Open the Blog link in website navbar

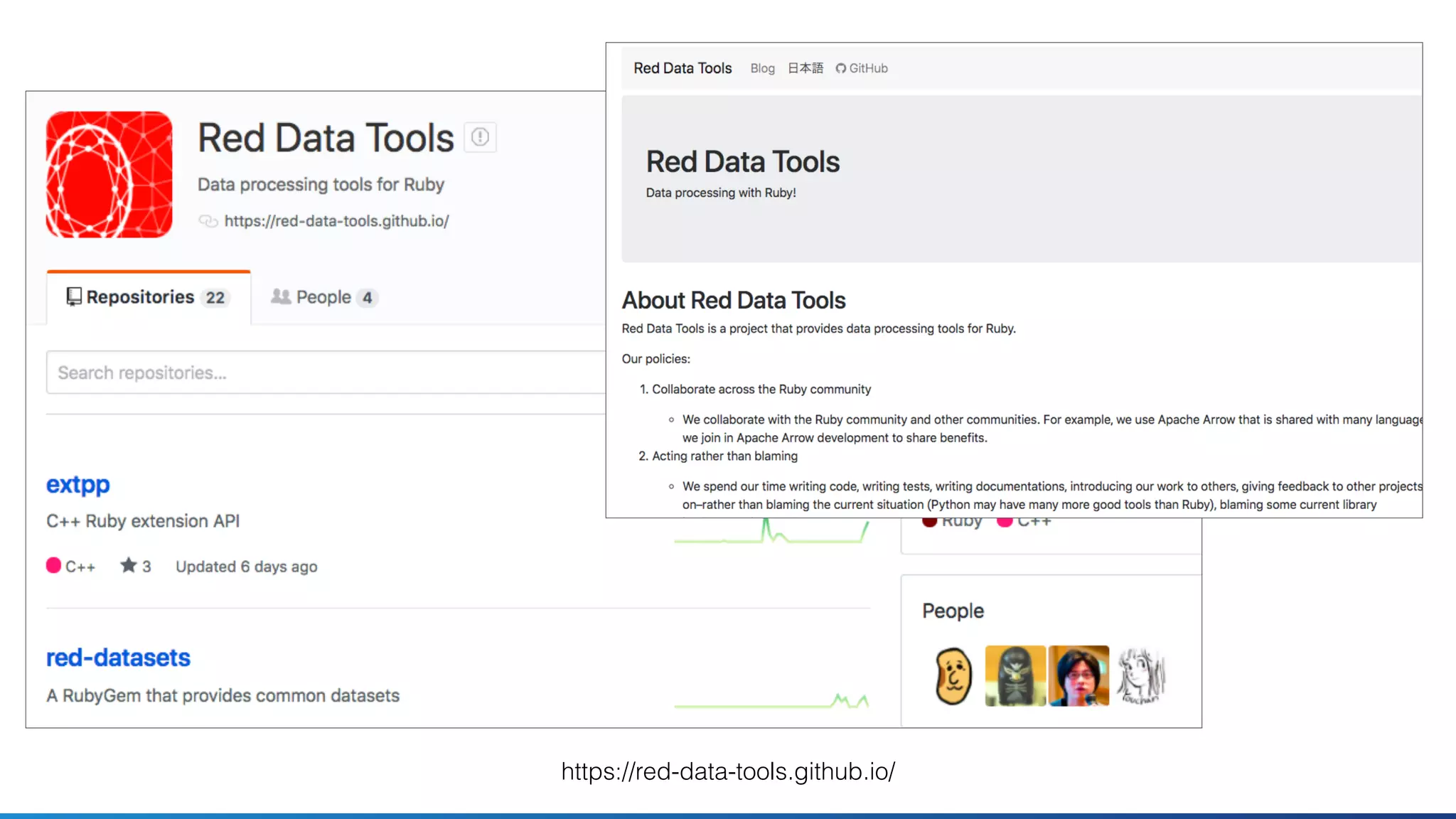tap(762, 68)
